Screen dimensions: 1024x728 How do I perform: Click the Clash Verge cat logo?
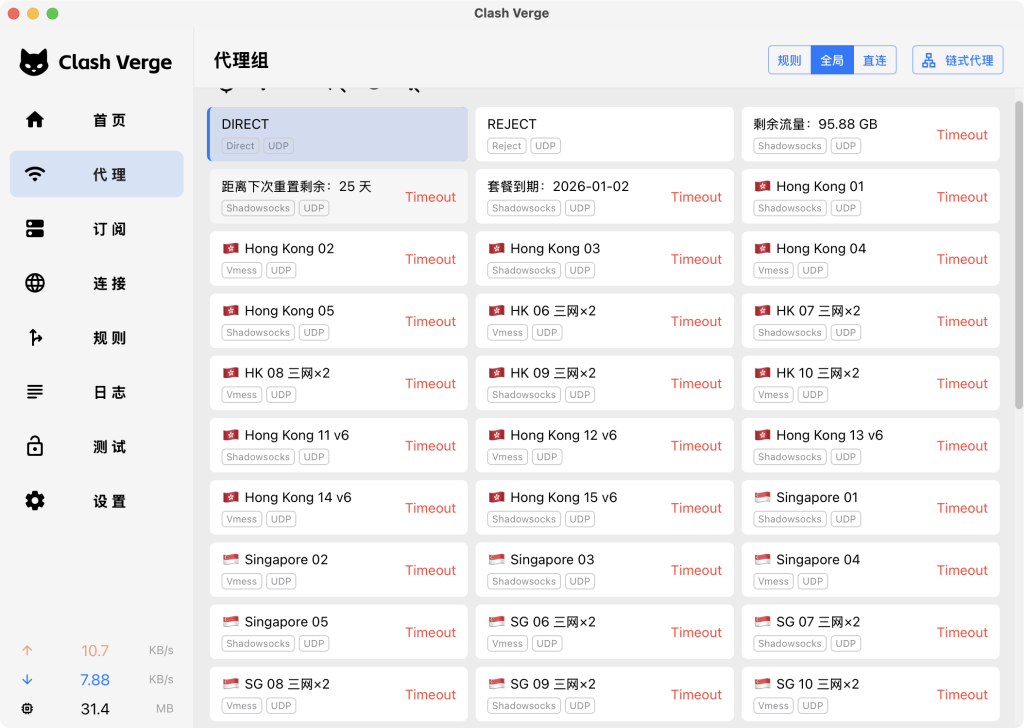click(35, 62)
